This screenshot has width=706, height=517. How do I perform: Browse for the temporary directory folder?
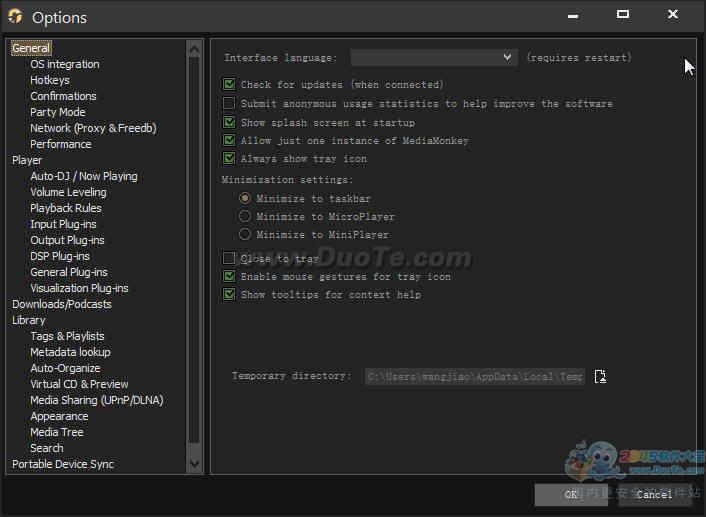(600, 376)
